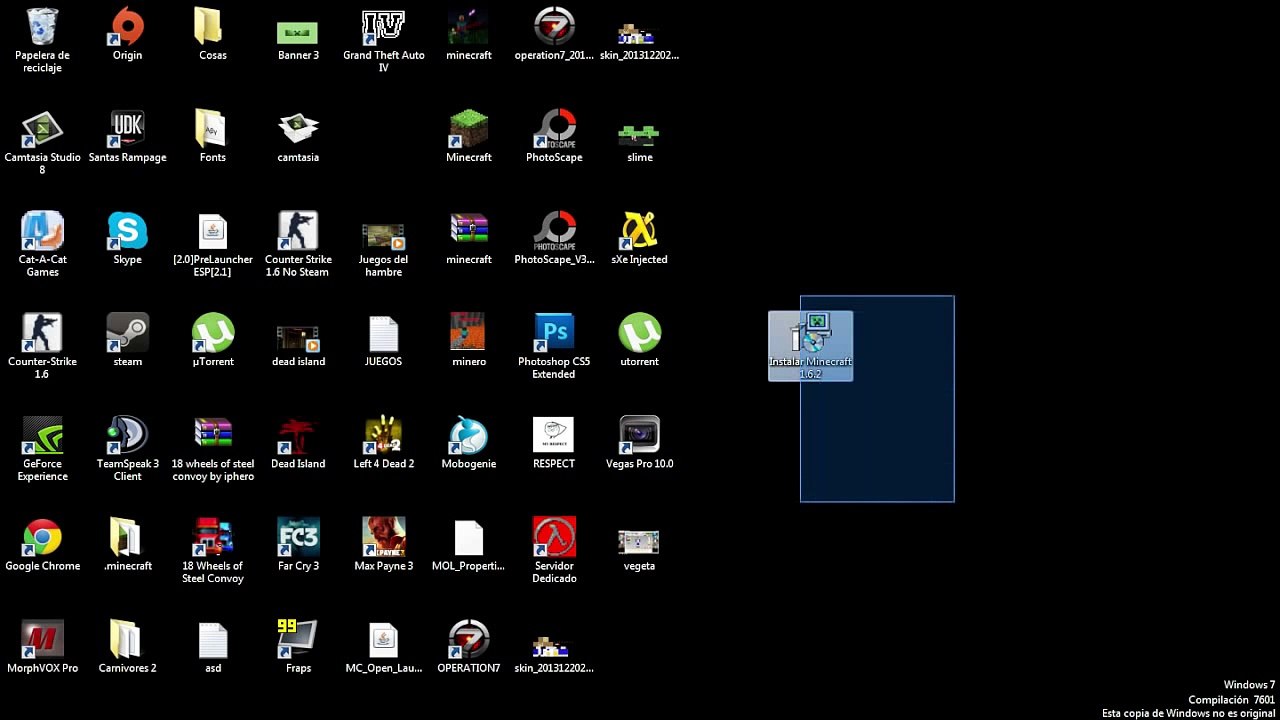Select the slime image file
The height and width of the screenshot is (720, 1280).
tap(640, 142)
